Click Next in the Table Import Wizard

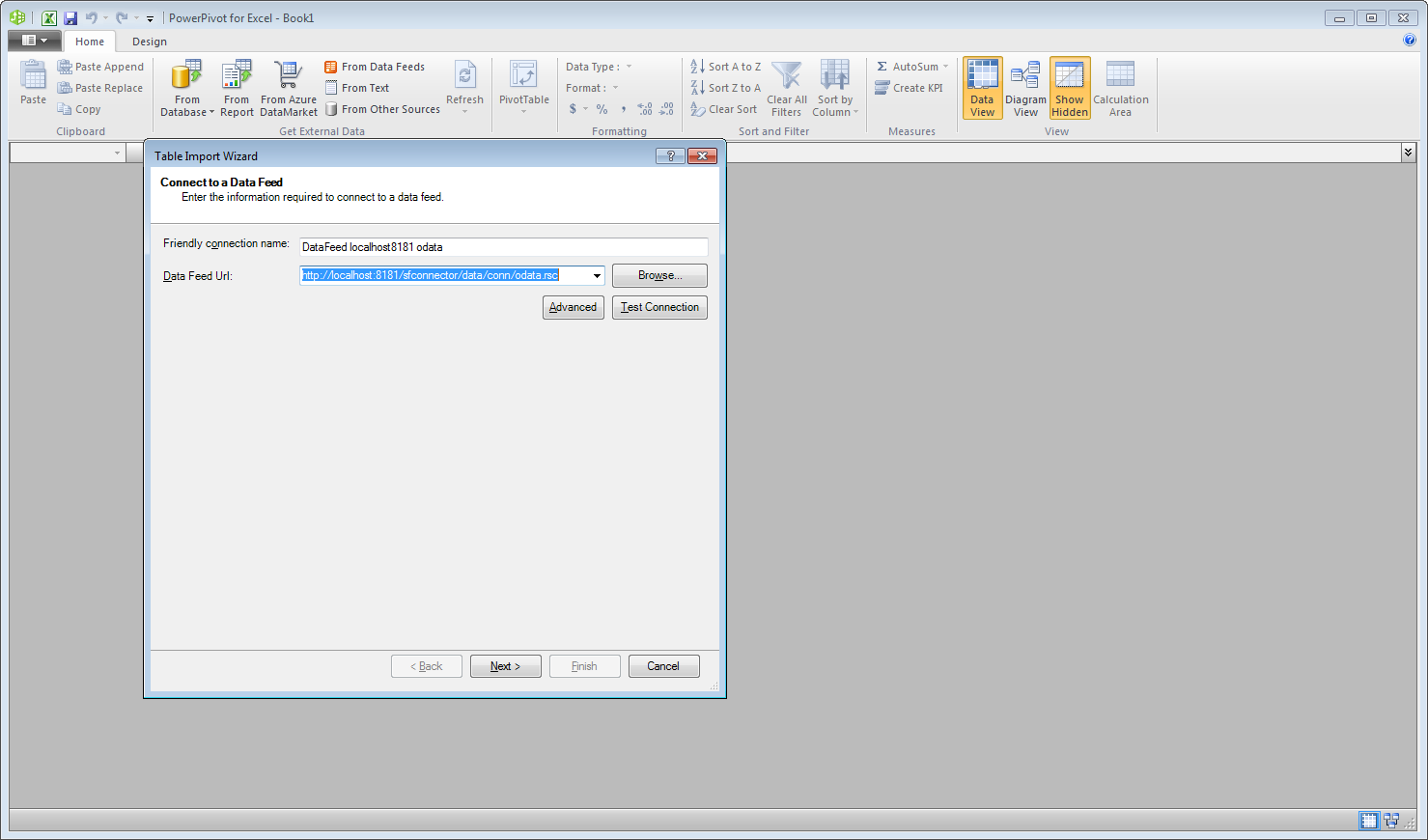[x=505, y=665]
